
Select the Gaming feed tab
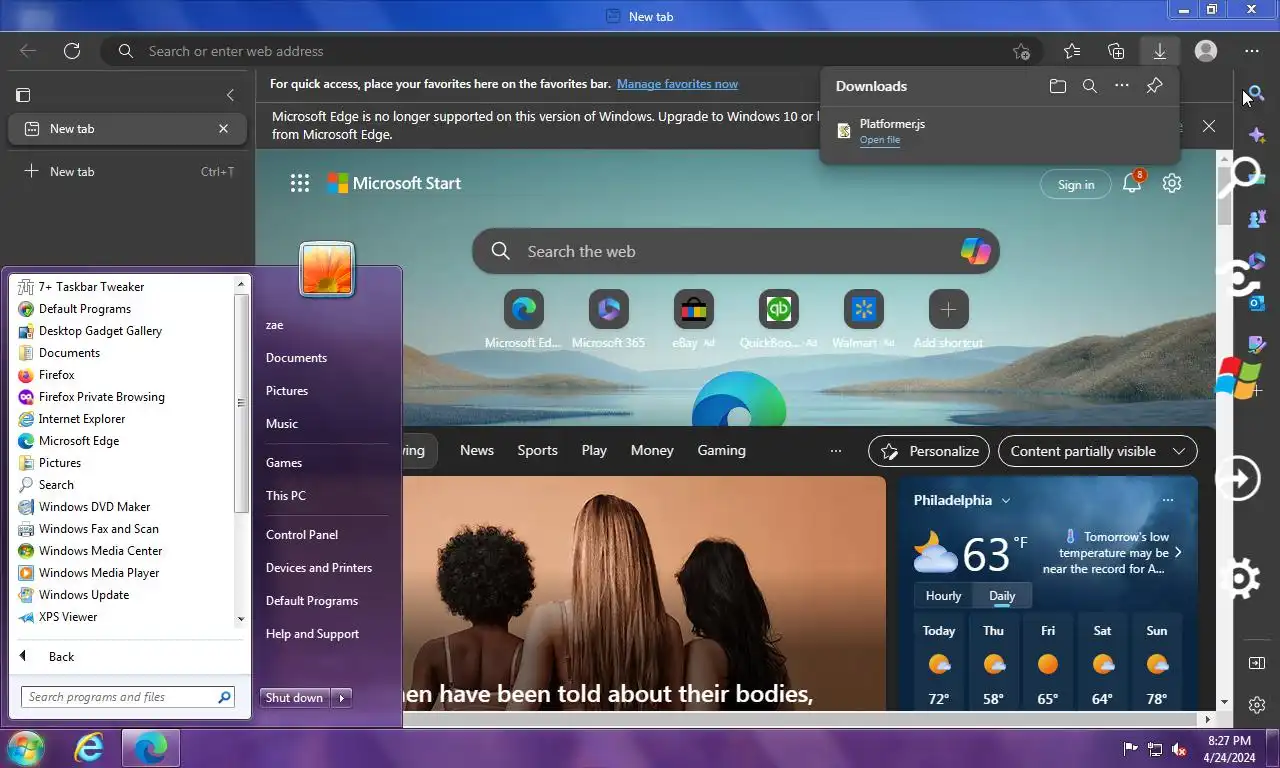721,450
